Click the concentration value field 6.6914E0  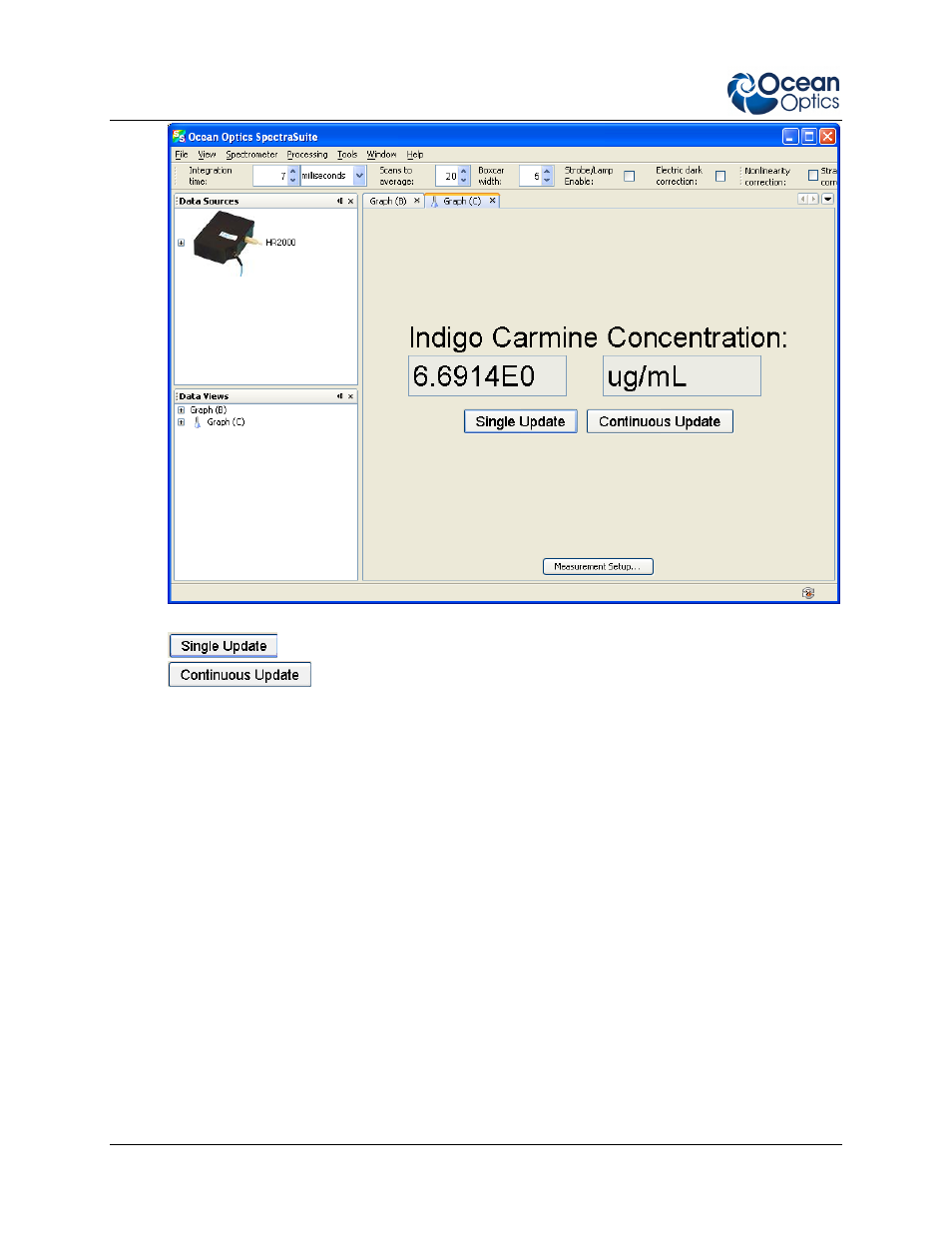(487, 376)
